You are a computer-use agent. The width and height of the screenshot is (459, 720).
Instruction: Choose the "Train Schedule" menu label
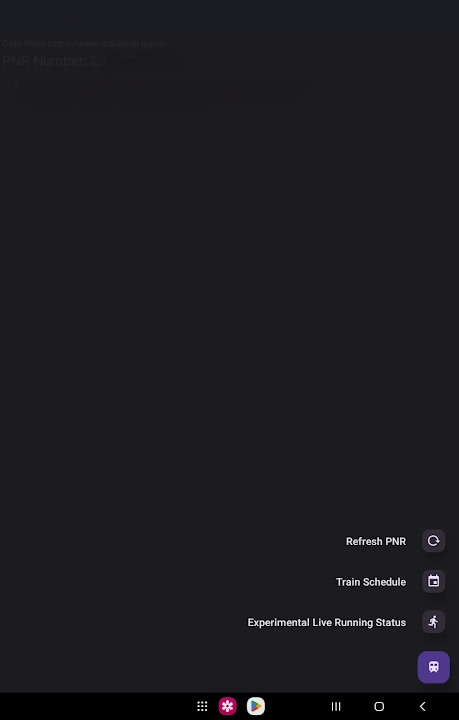[371, 582]
